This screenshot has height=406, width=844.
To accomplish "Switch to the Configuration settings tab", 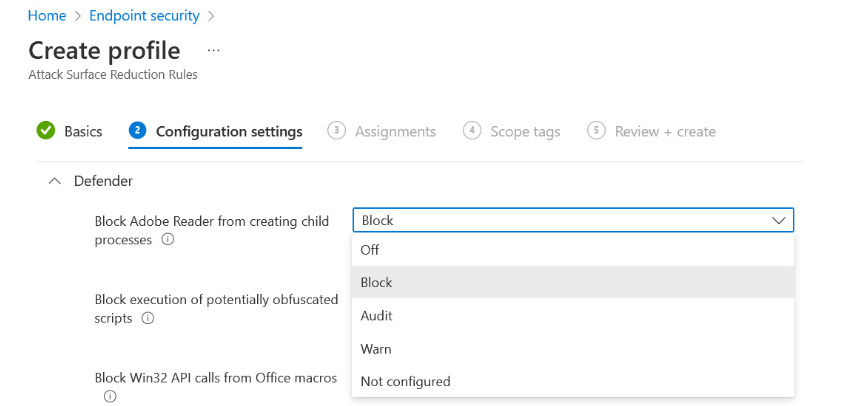I will click(x=229, y=131).
